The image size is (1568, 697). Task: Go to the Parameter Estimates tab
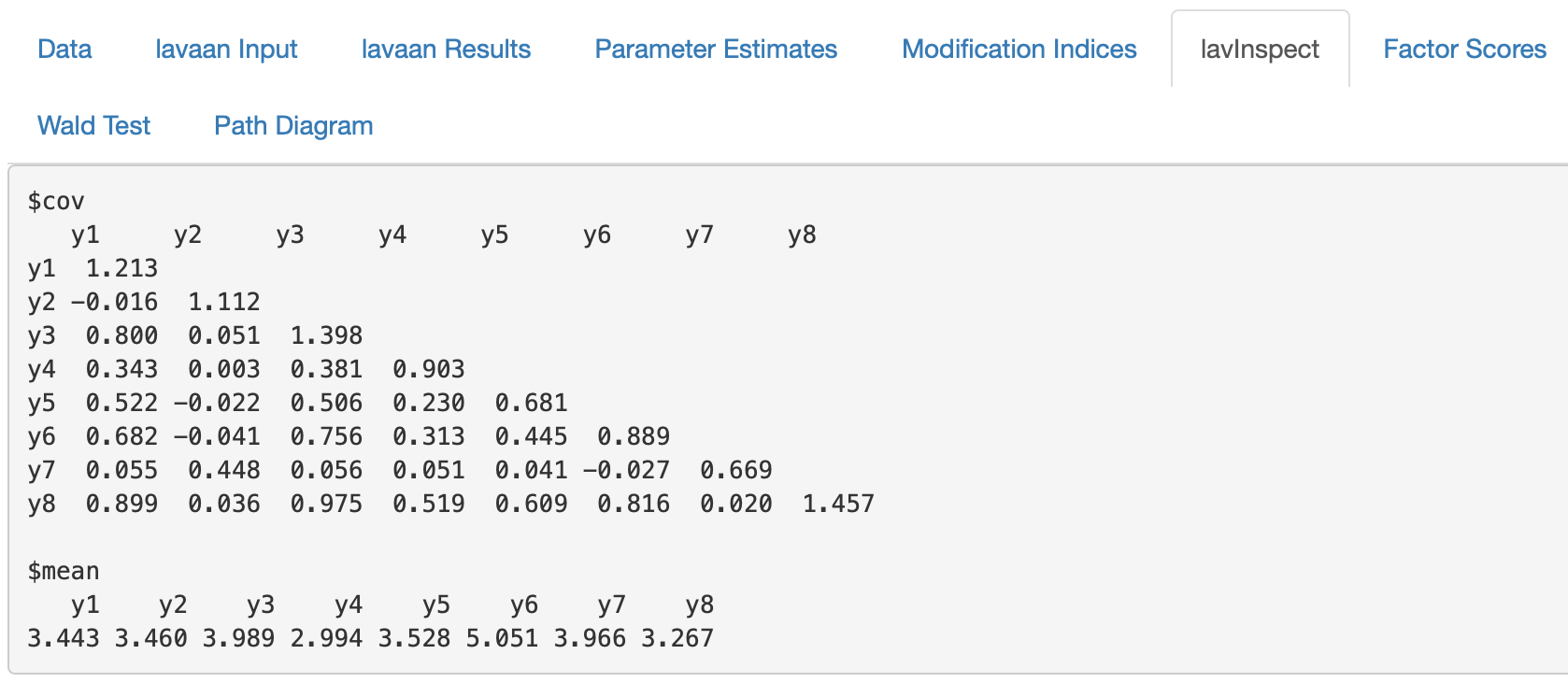tap(716, 50)
